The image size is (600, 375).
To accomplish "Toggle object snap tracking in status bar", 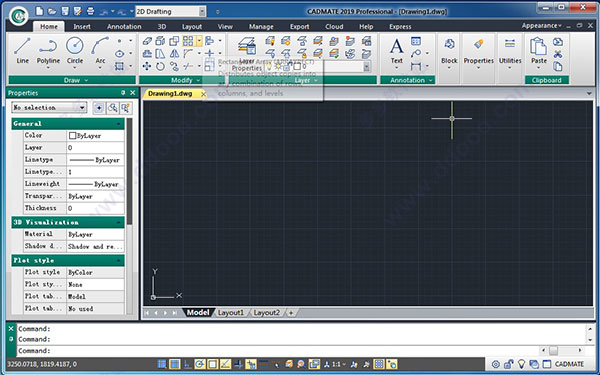I will pos(225,364).
